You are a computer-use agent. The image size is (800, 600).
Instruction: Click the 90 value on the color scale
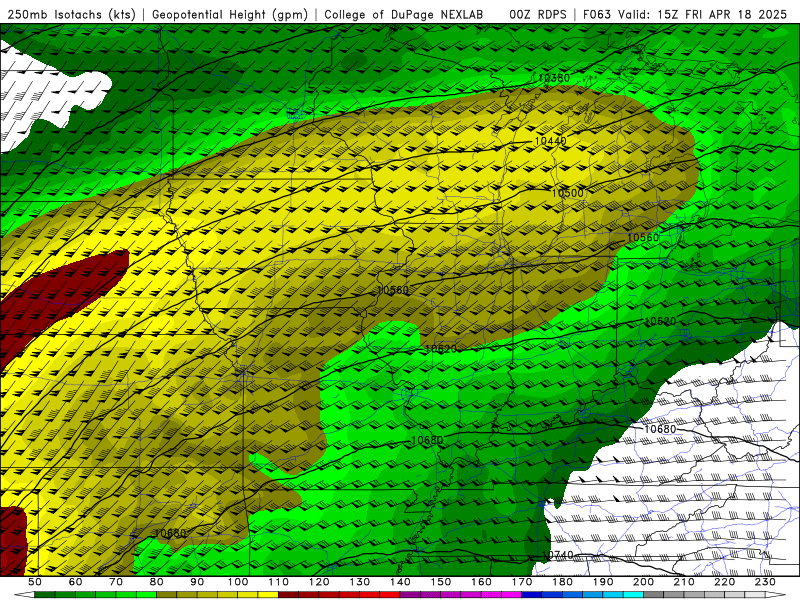pos(197,582)
